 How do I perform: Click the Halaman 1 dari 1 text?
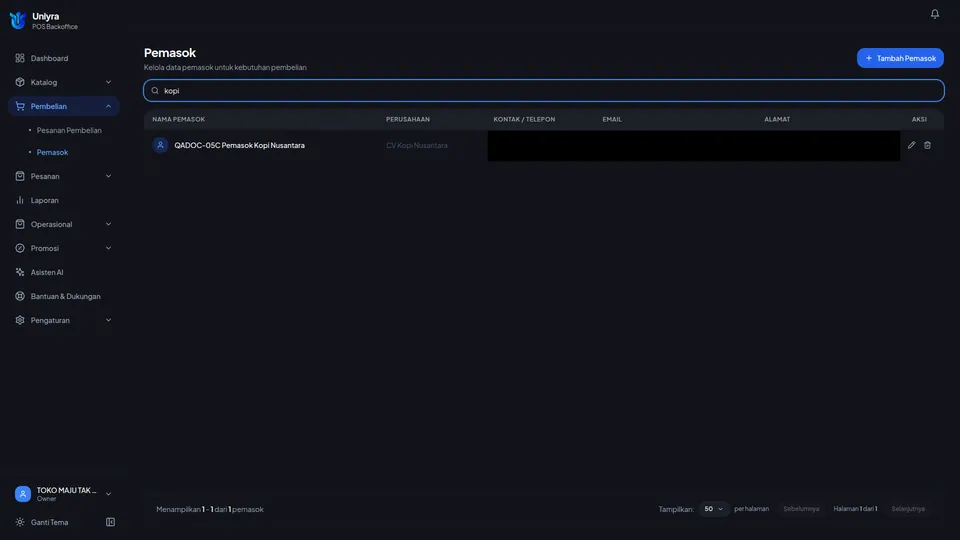[x=855, y=509]
